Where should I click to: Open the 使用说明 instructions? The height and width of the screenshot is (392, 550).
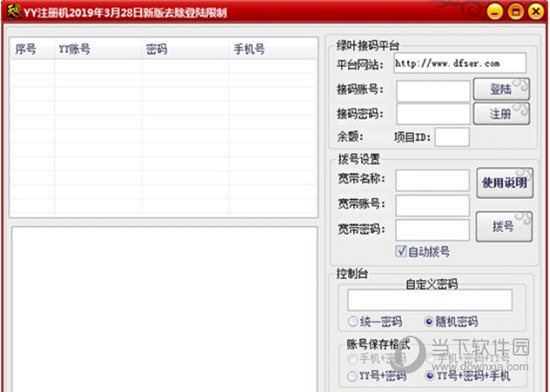coord(505,183)
